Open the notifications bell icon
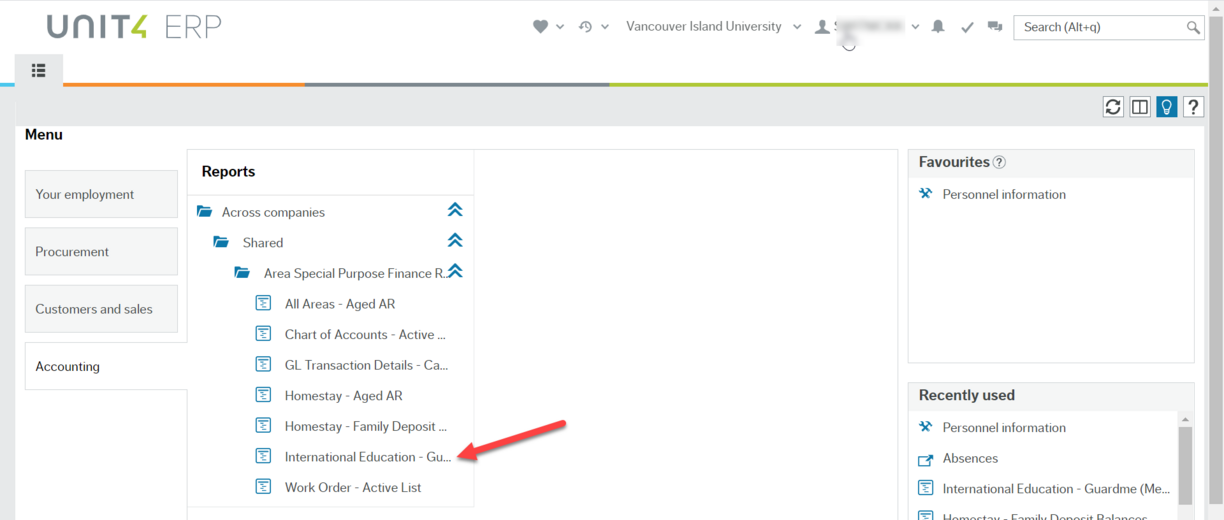1224x520 pixels. click(938, 27)
